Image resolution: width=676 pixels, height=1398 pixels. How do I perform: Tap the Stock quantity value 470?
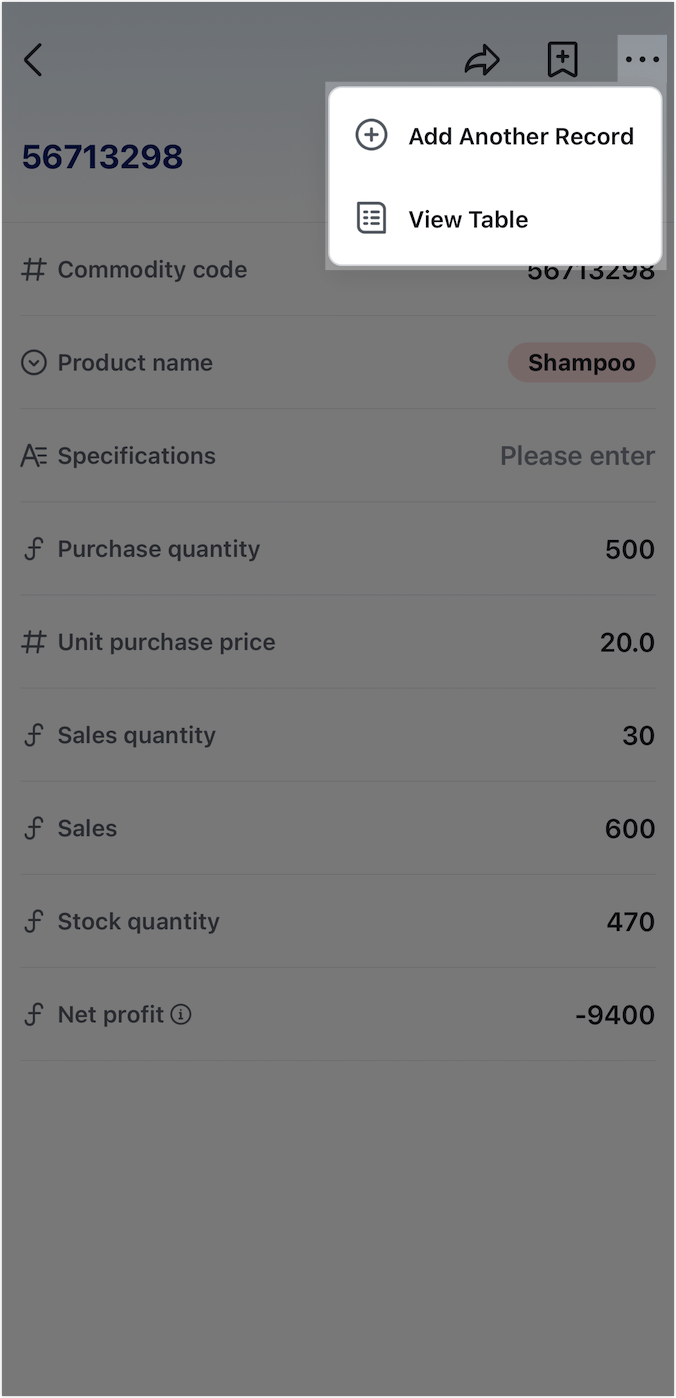(x=630, y=922)
